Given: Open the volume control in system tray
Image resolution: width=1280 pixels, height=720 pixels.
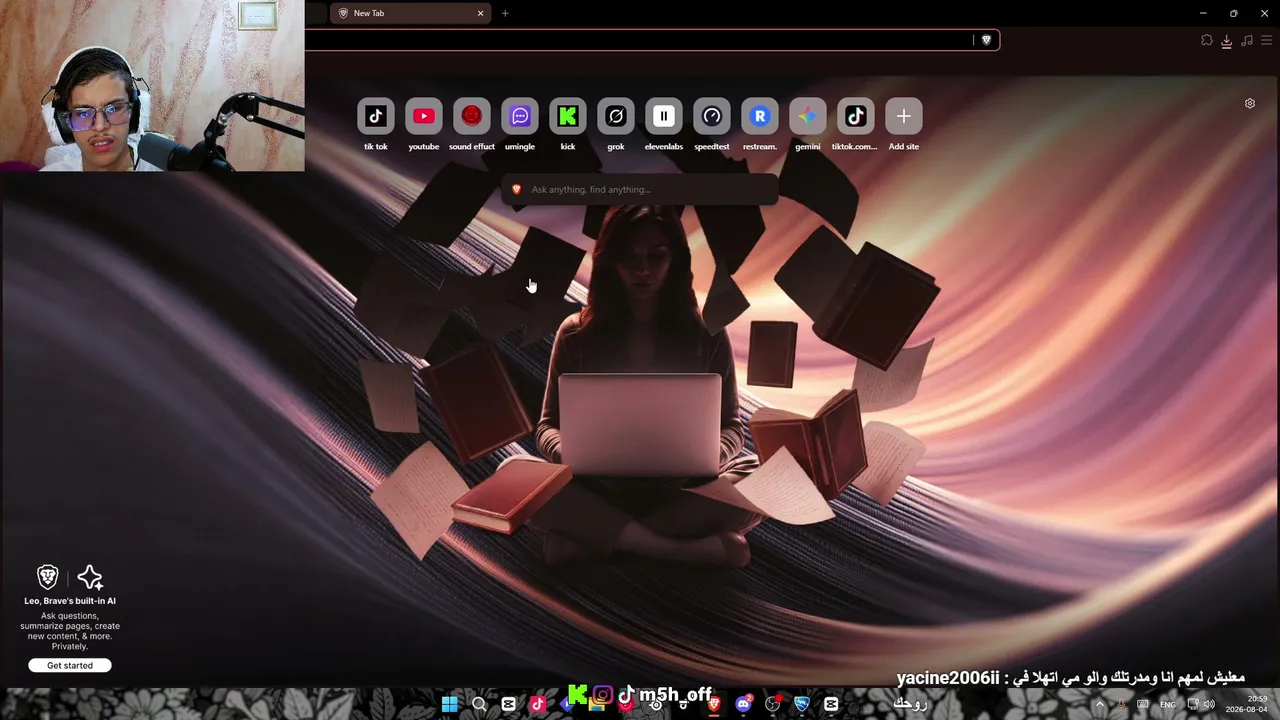Looking at the screenshot, I should [1209, 704].
